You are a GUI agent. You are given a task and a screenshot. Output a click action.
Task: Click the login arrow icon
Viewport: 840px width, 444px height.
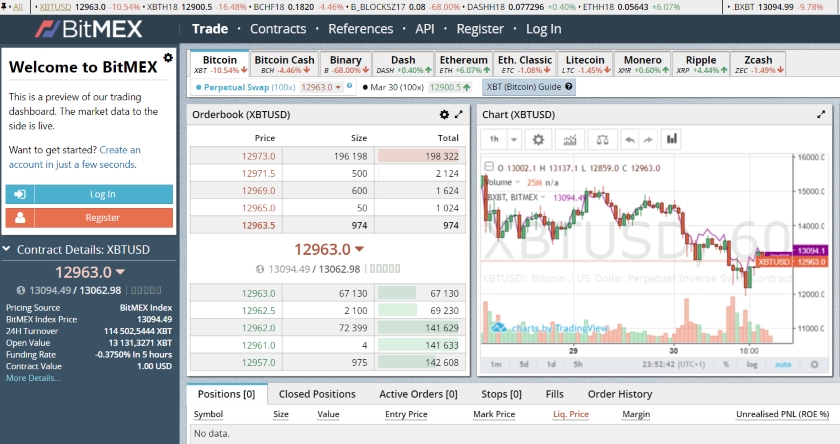coord(20,194)
